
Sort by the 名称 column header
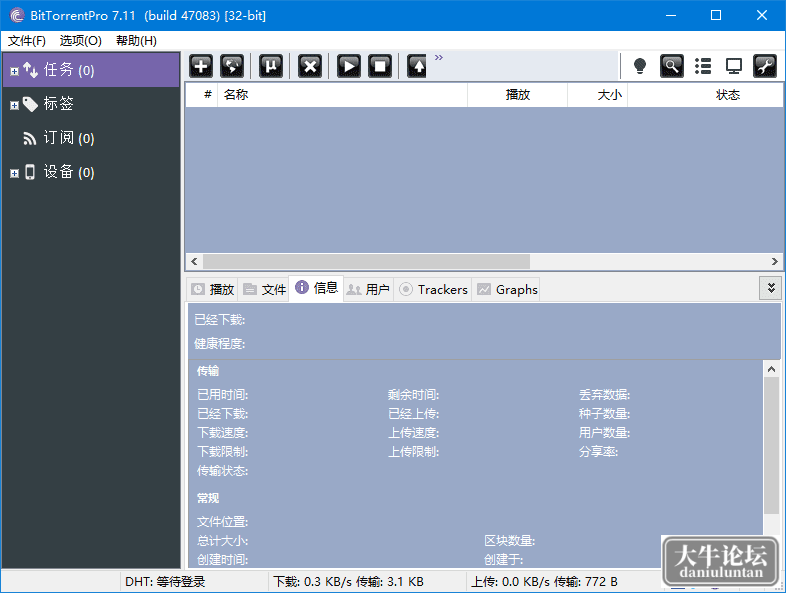(342, 95)
